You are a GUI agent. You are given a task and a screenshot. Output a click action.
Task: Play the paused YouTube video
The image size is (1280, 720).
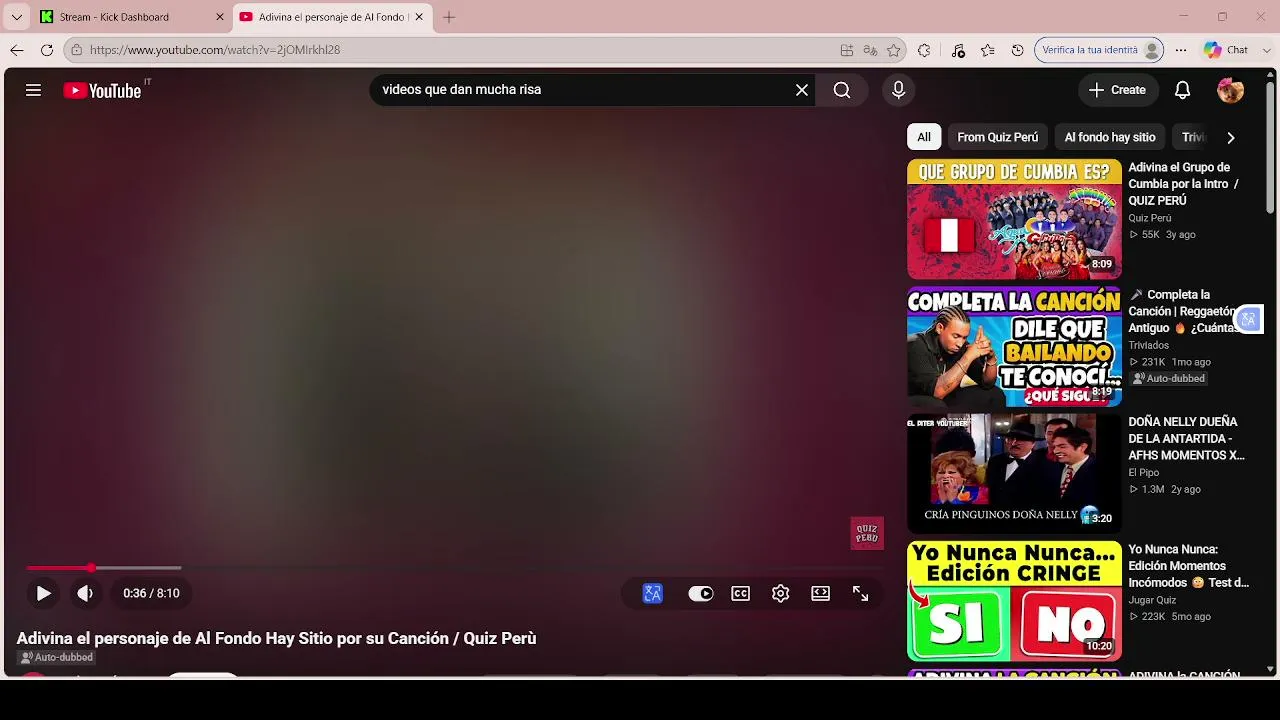coord(43,593)
